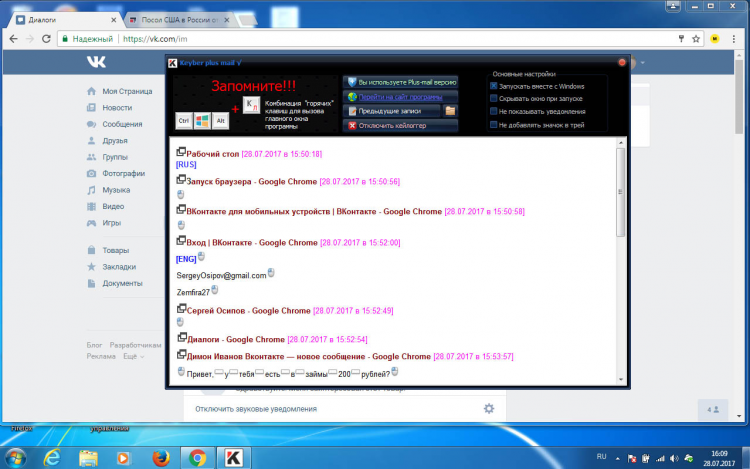This screenshot has width=750, height=469.
Task: Switch to Диалоги browser tab
Action: [66, 20]
